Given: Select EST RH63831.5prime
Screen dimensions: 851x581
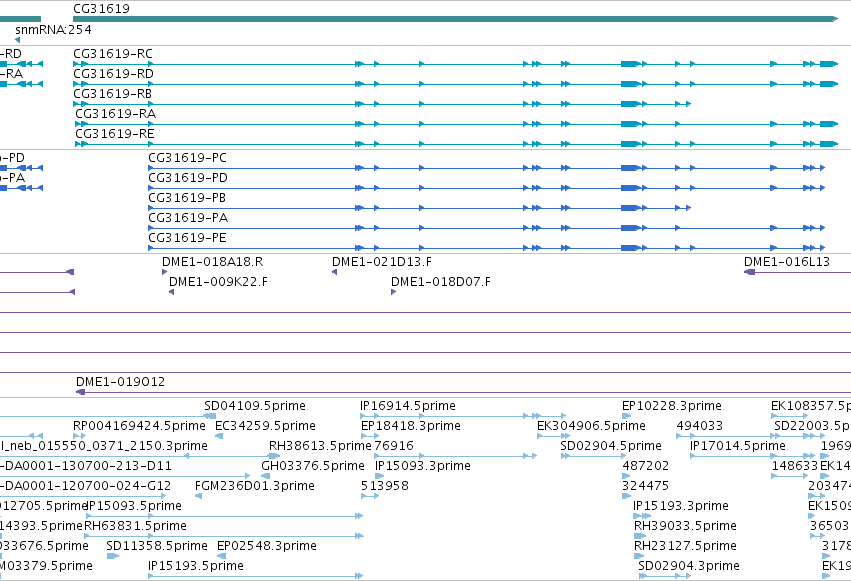Looking at the screenshot, I should coord(135,526).
